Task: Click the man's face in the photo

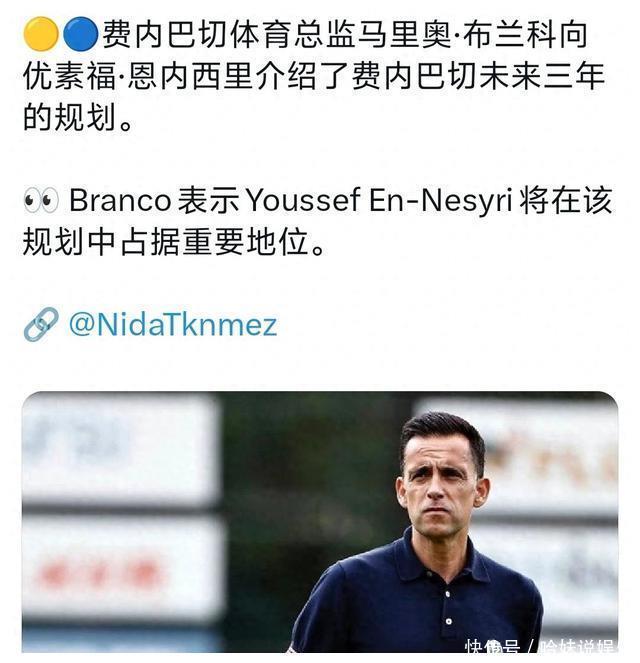Action: coord(442,482)
